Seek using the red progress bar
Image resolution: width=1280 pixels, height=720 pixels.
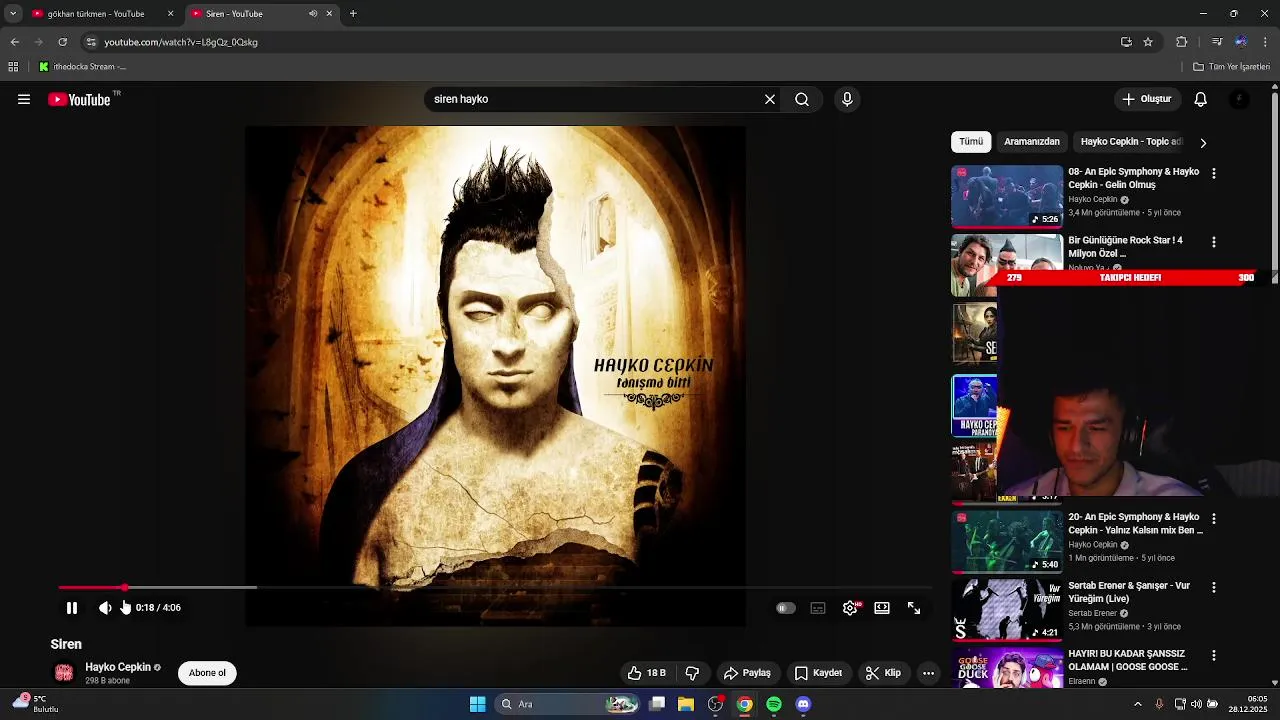click(x=495, y=587)
